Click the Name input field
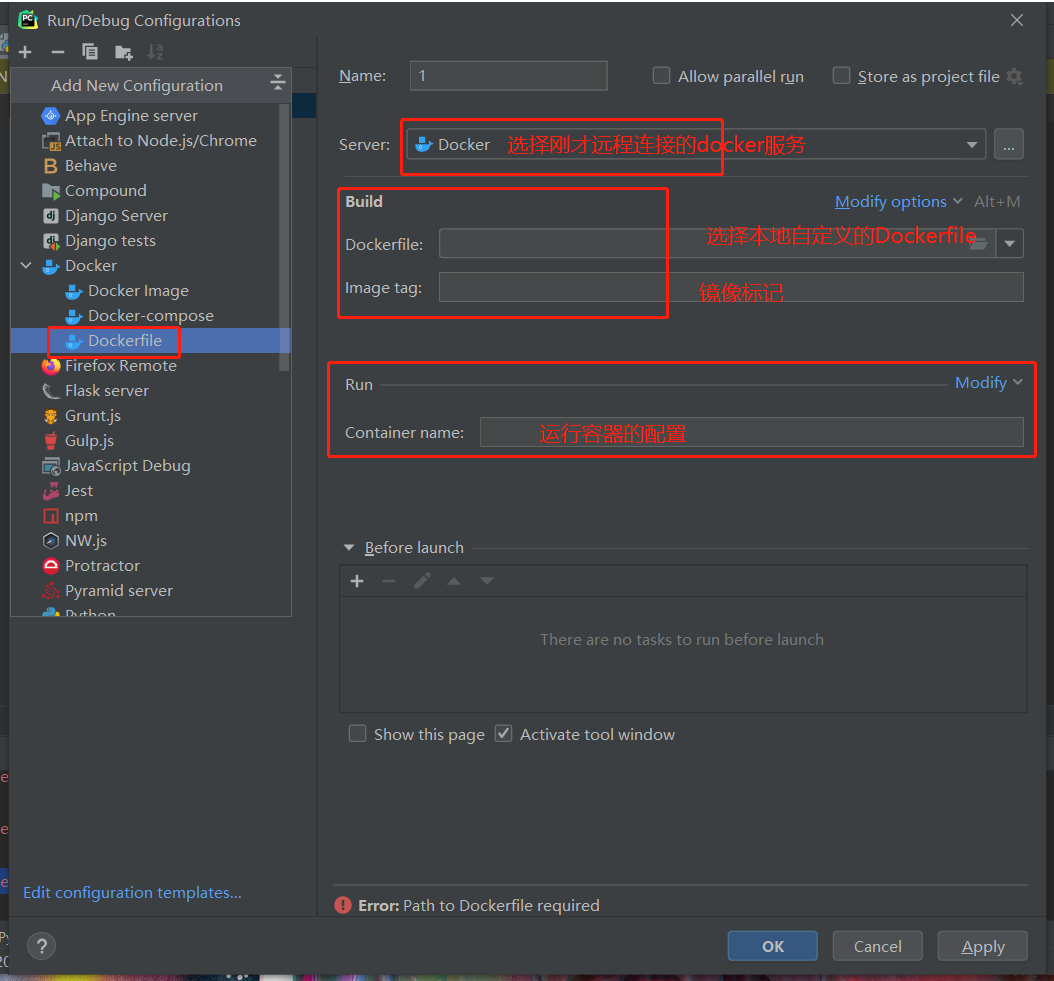The image size is (1054, 981). (x=508, y=76)
